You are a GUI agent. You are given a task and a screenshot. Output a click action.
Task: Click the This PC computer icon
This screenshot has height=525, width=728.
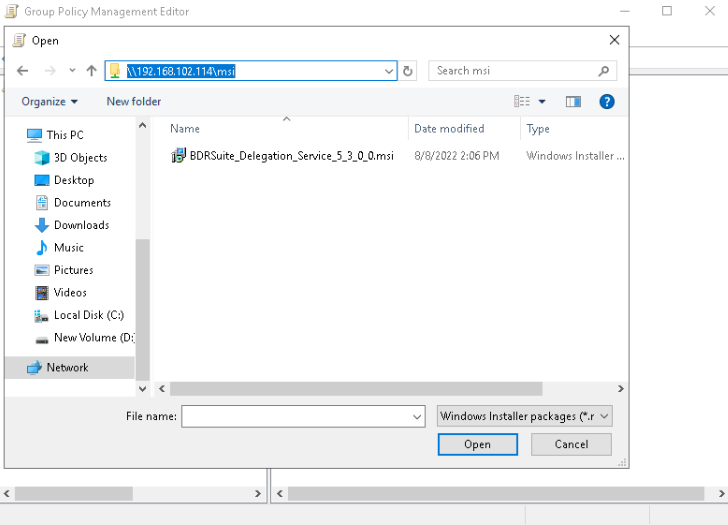34,135
